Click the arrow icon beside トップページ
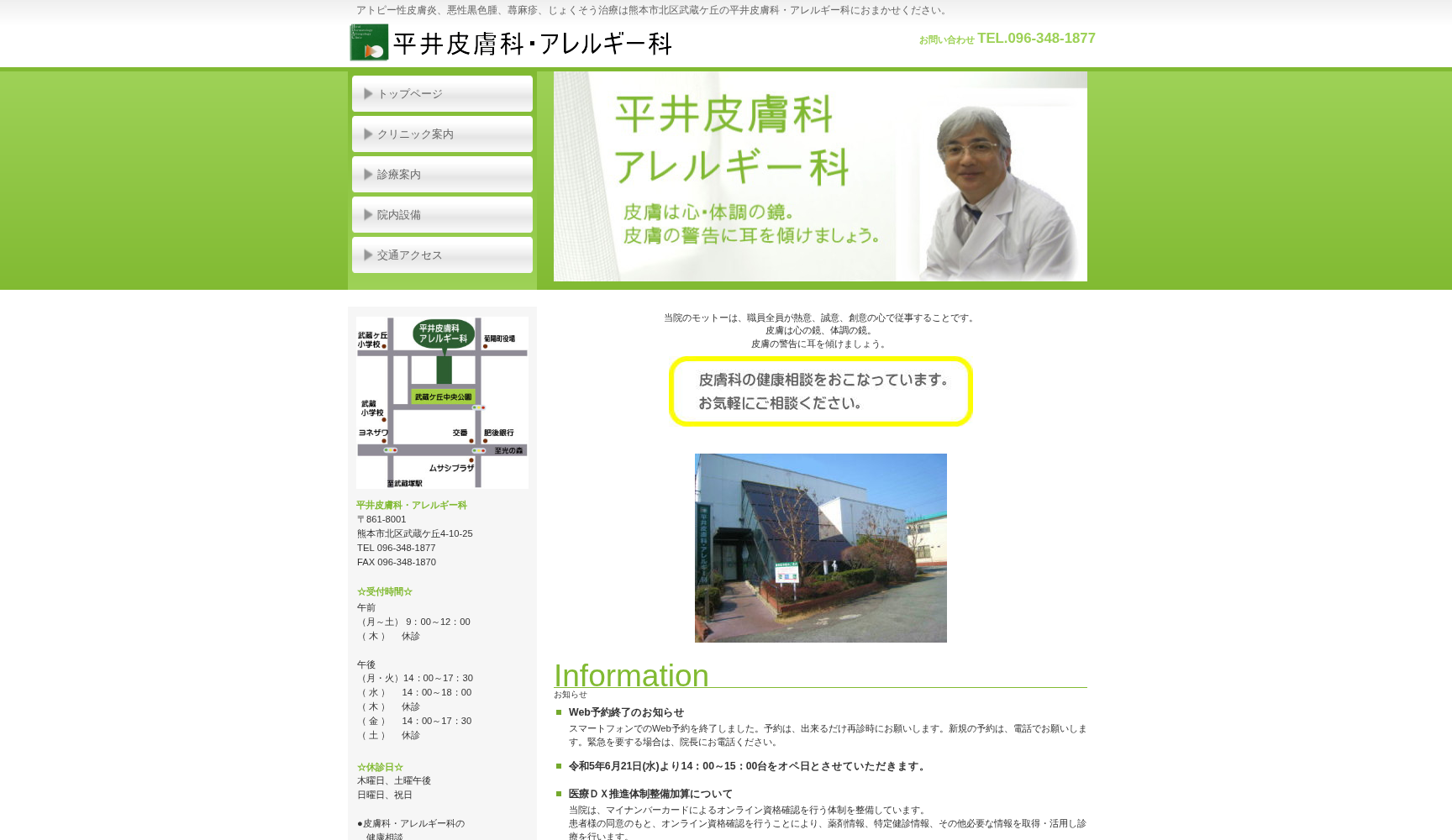Screen dimensions: 1452x840 (x=368, y=93)
